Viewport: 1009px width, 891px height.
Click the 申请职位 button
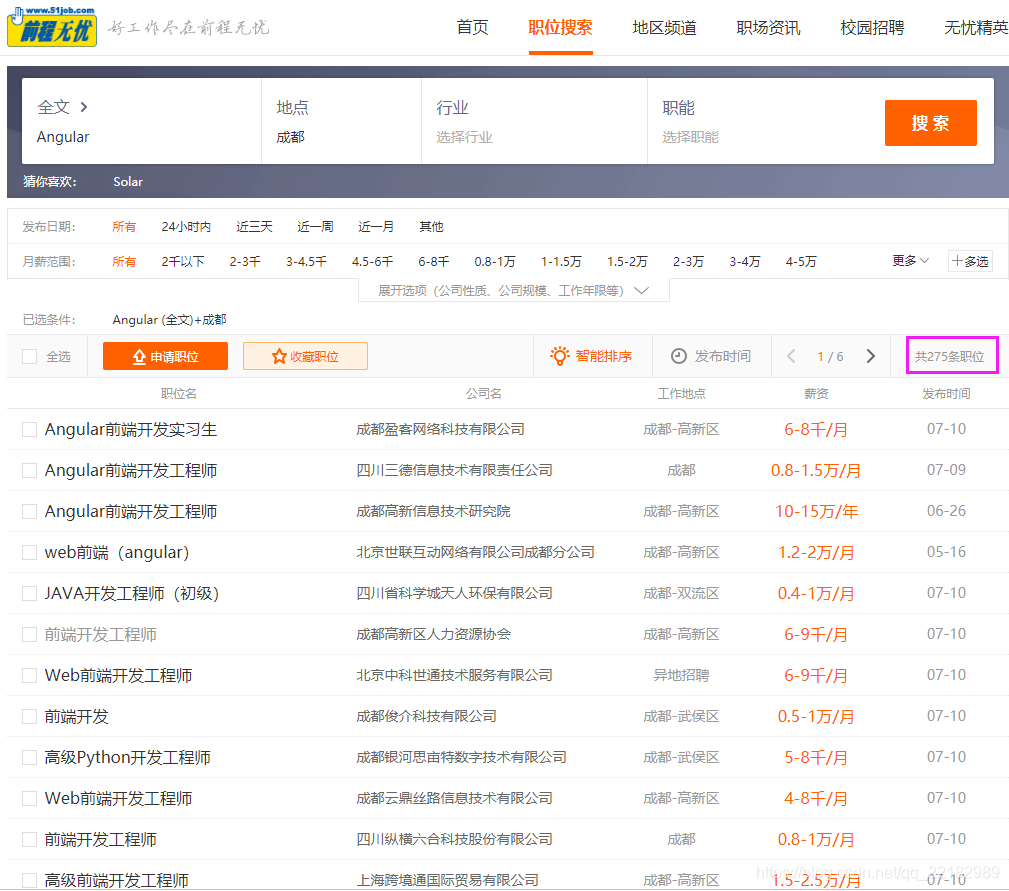[165, 356]
